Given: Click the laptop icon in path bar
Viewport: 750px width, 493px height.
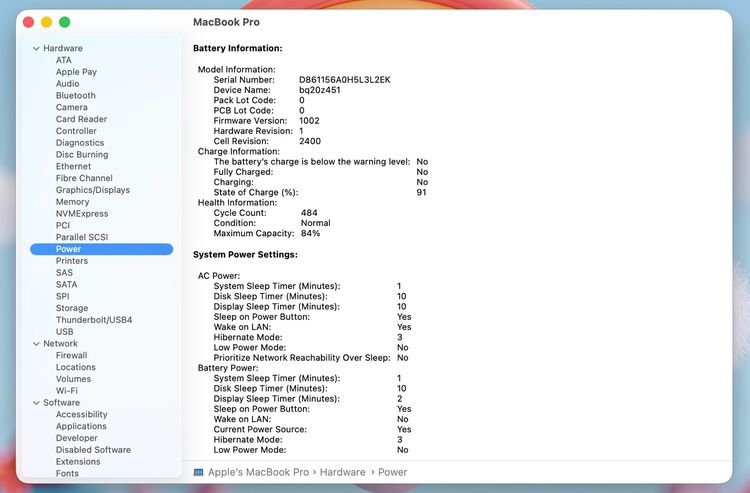Looking at the screenshot, I should (199, 472).
